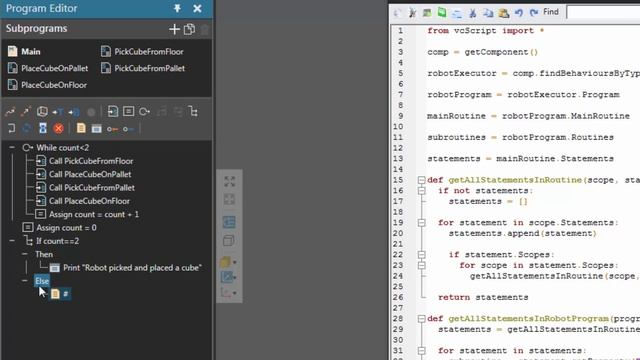The image size is (640, 360).
Task: Add a set binary output statement icon
Action: tap(112, 129)
